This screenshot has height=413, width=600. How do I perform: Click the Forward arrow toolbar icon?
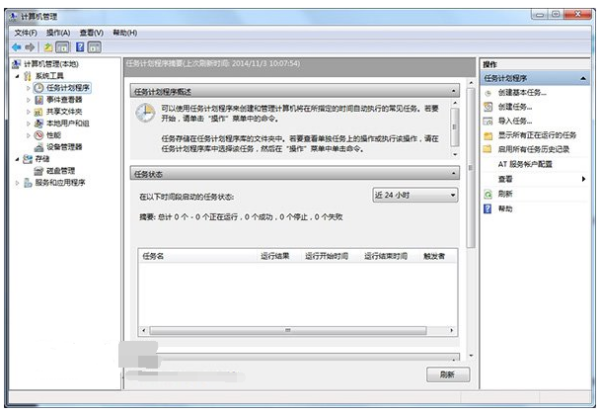pos(30,47)
